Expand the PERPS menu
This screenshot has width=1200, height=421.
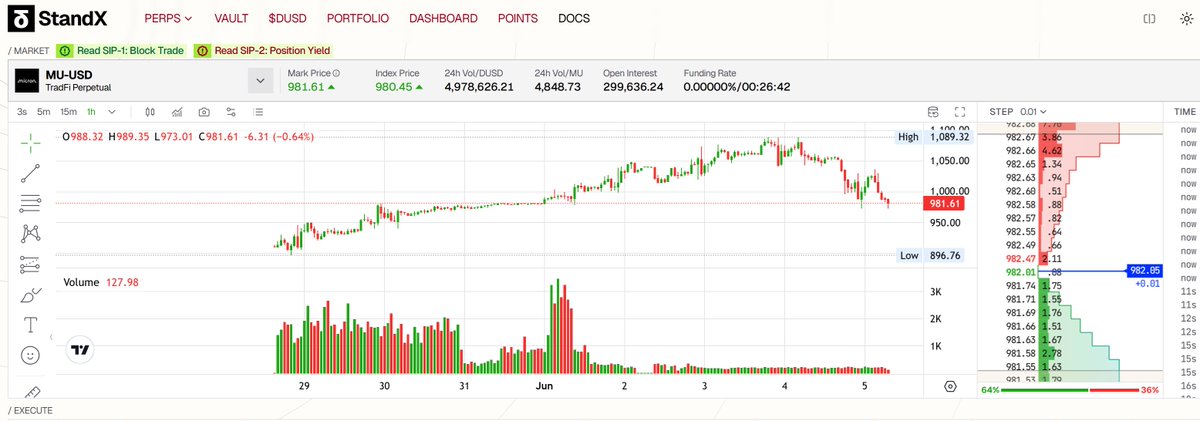click(168, 19)
